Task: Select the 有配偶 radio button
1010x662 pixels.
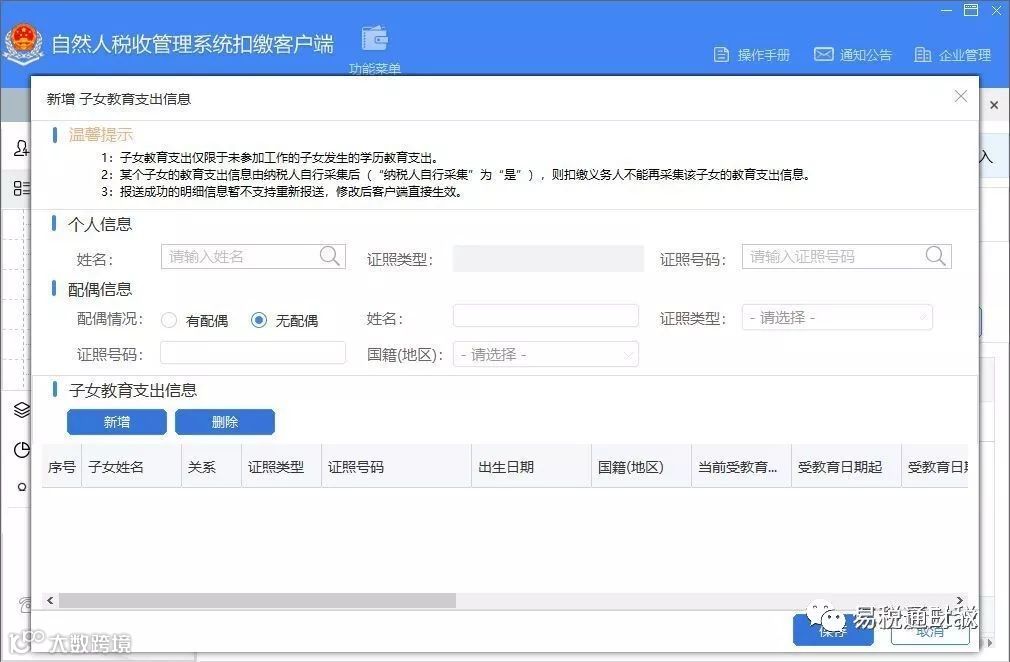Action: pyautogui.click(x=169, y=320)
